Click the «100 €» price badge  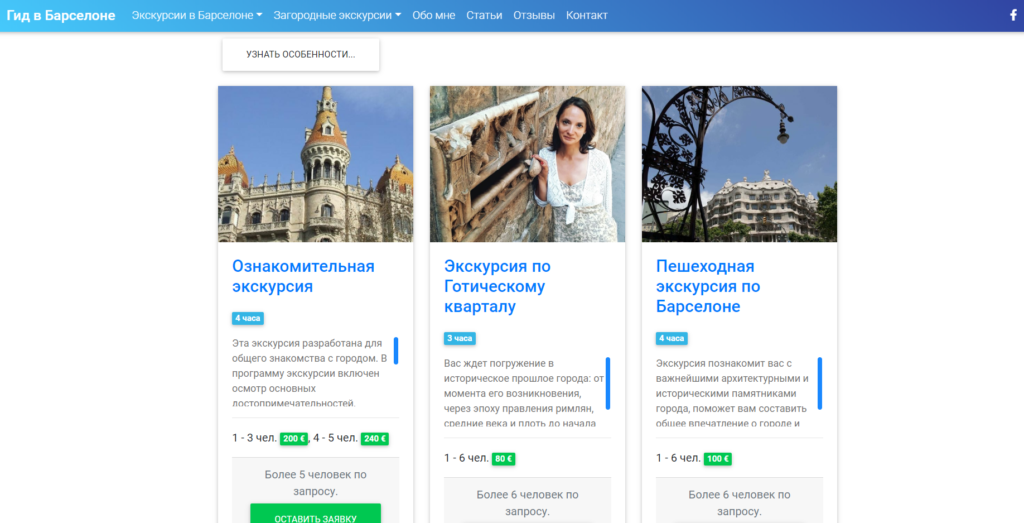tap(718, 459)
